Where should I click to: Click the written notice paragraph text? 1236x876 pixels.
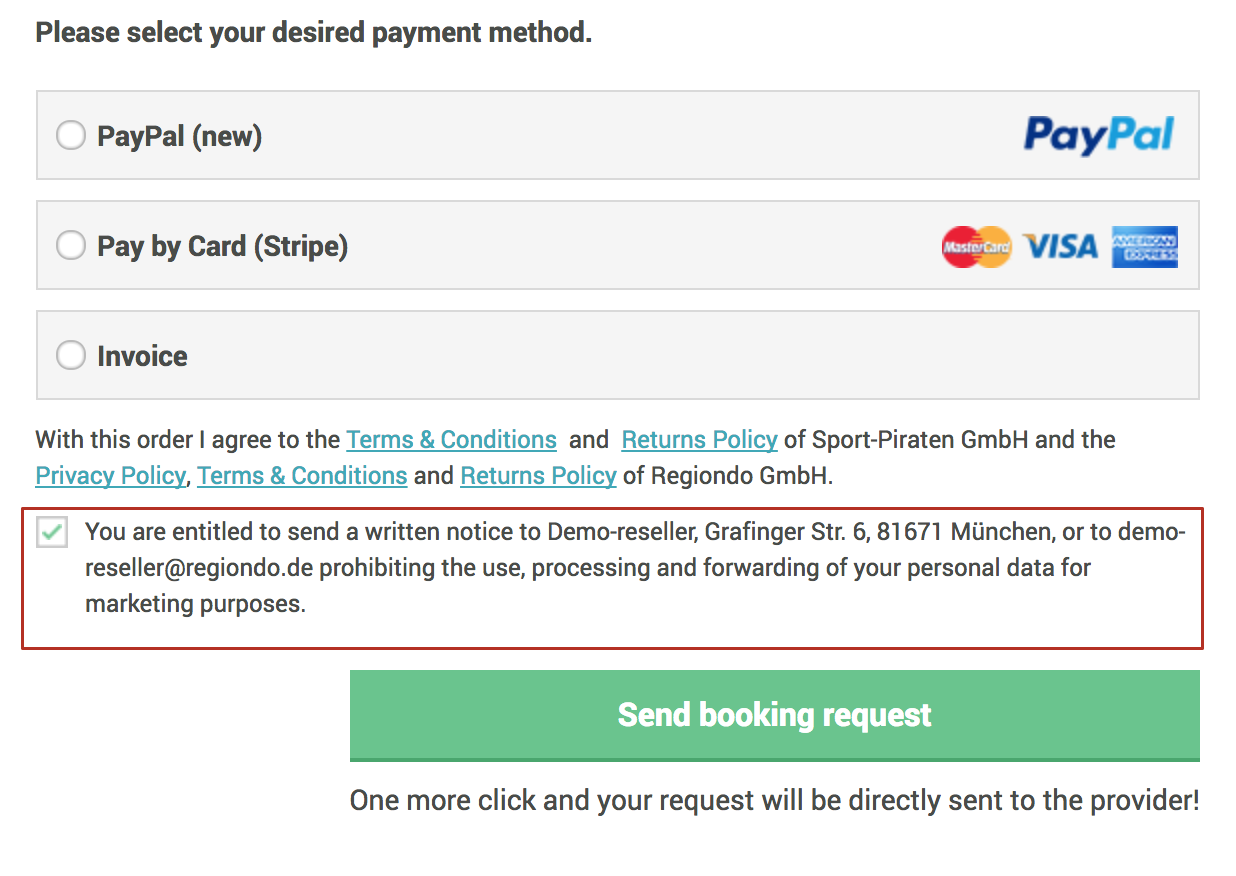point(635,568)
